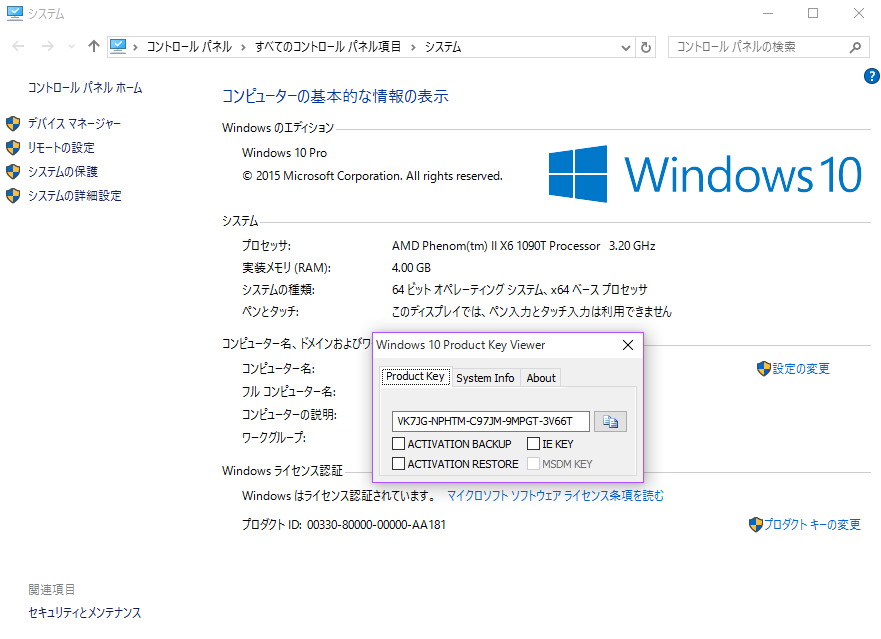Click the product key text field
The image size is (881, 639).
tap(491, 422)
